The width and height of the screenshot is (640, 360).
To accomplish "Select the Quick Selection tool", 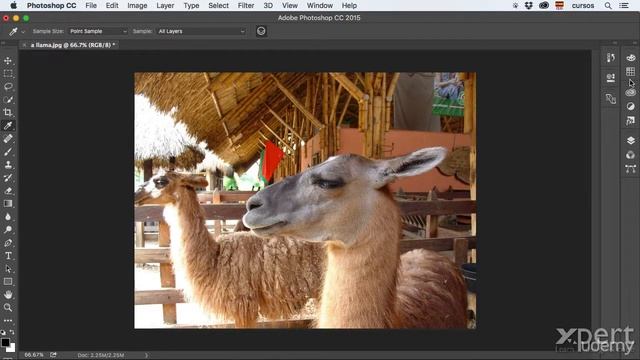I will pos(8,100).
